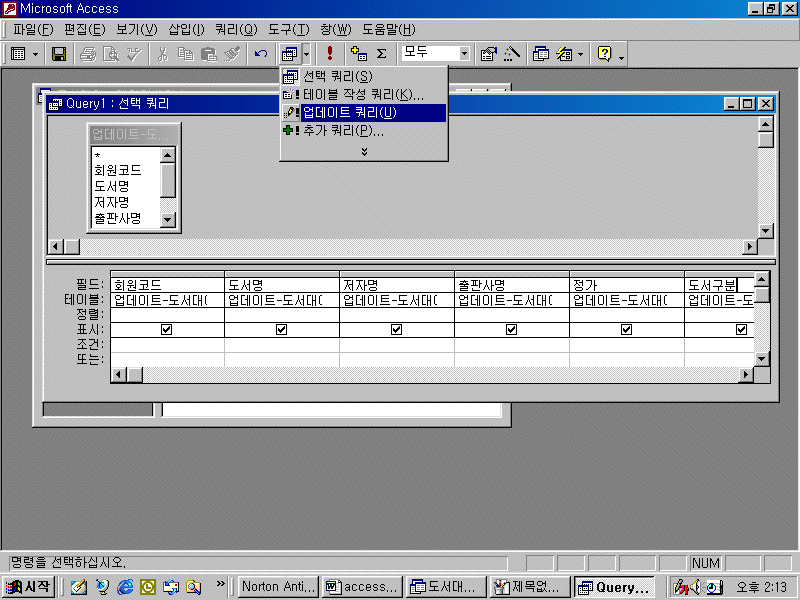Open the View button dropdown arrow
800x600 pixels.
click(x=35, y=54)
